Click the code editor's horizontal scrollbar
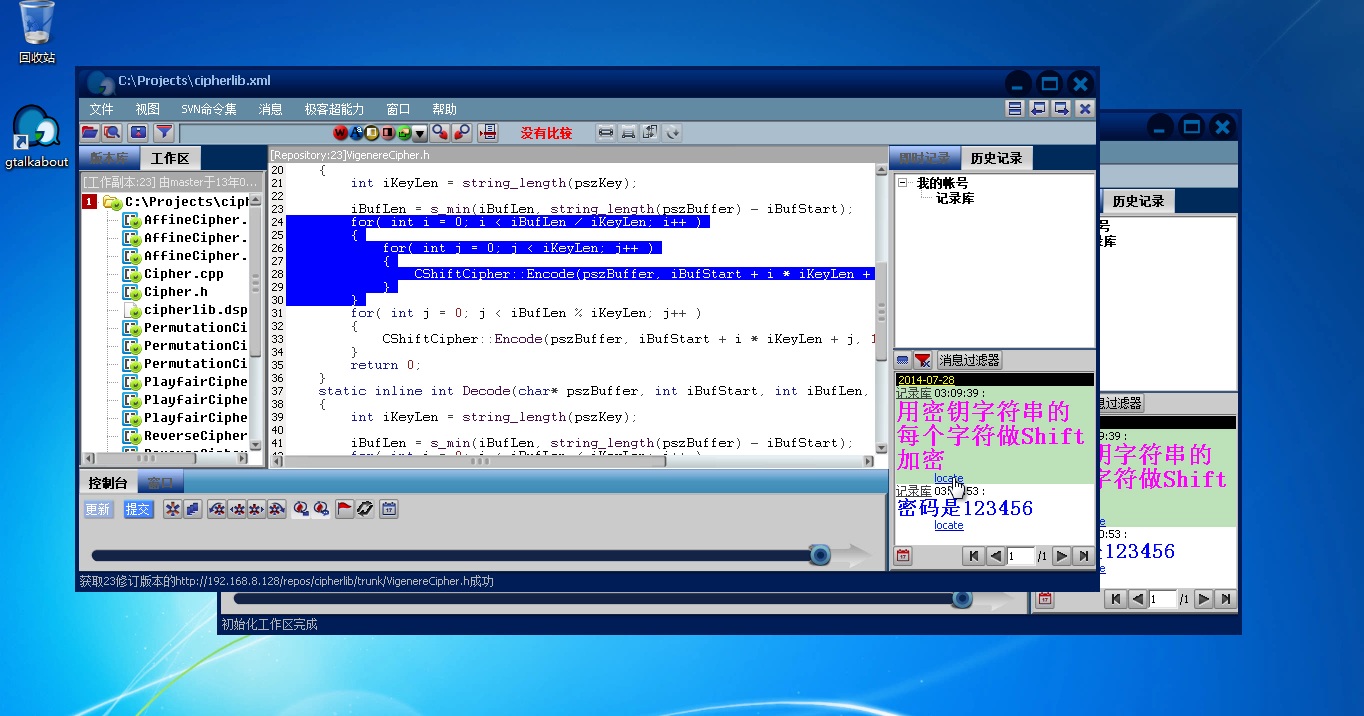 point(572,461)
